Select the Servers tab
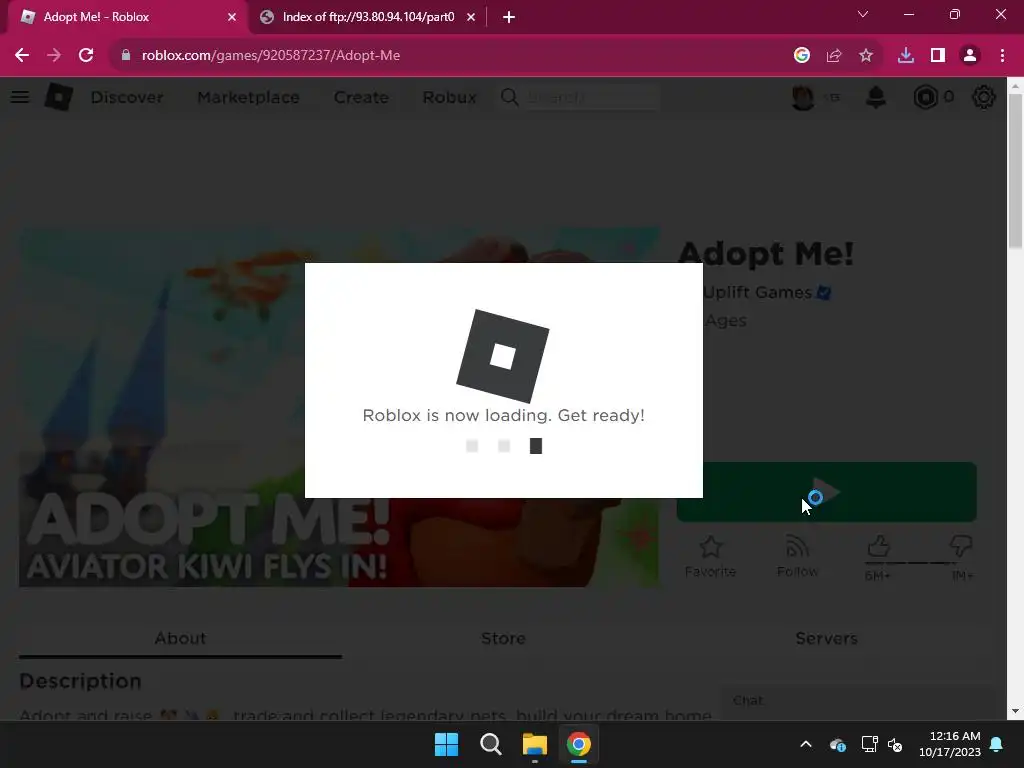Viewport: 1024px width, 768px height. (x=826, y=639)
